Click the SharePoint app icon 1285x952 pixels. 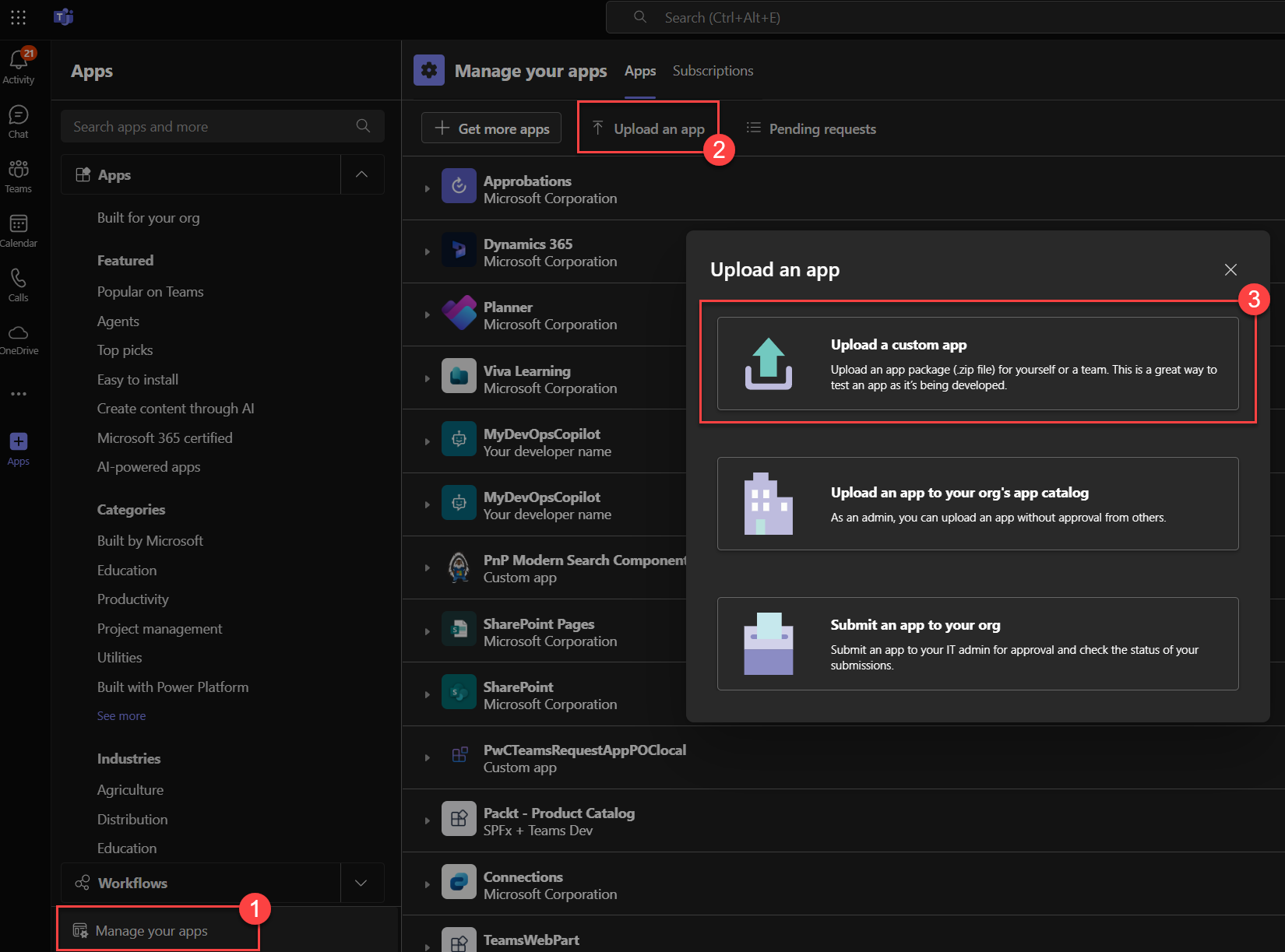tap(459, 692)
